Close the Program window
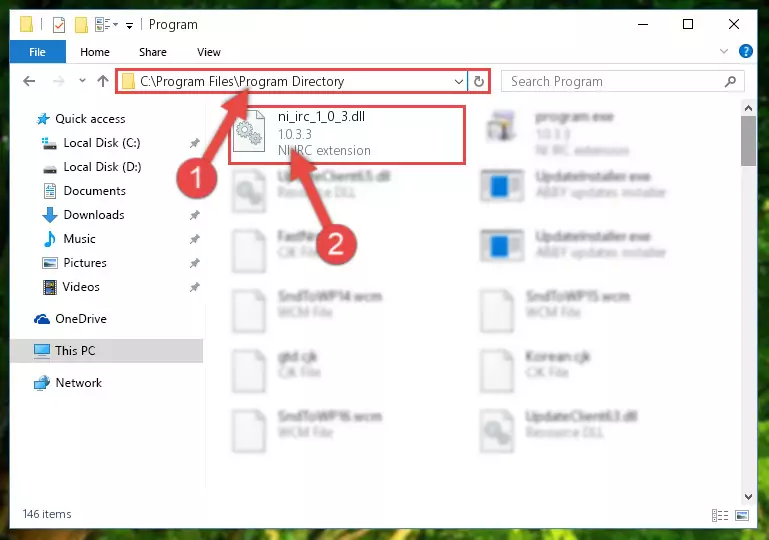 pos(734,24)
